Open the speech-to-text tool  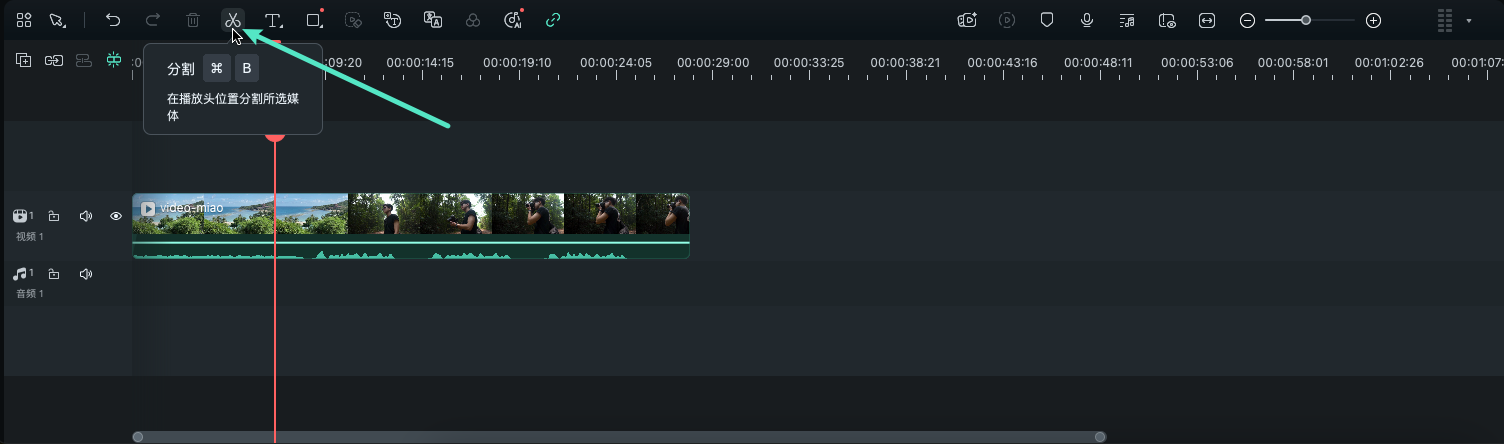click(393, 20)
